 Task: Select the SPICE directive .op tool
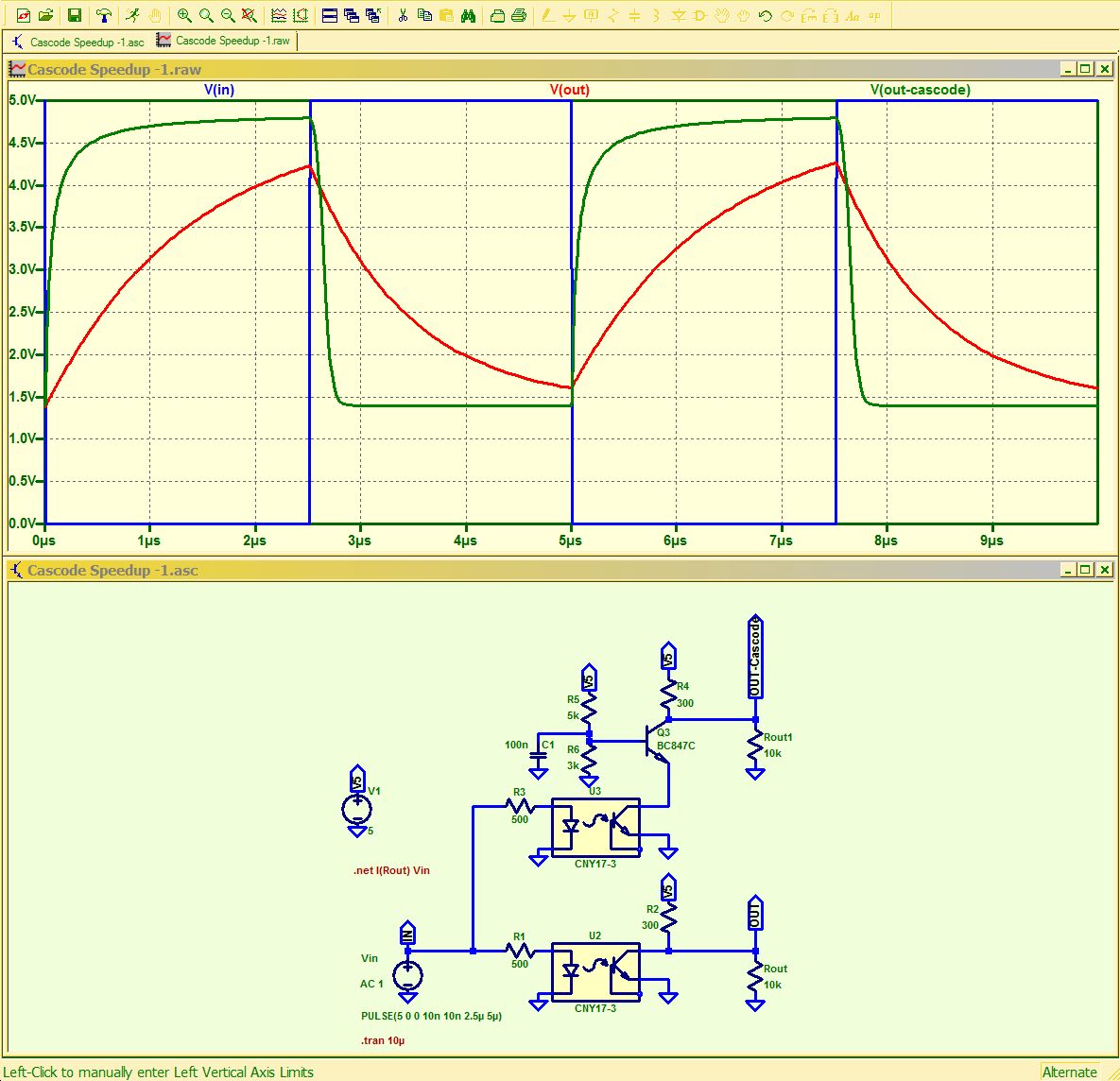tap(874, 15)
